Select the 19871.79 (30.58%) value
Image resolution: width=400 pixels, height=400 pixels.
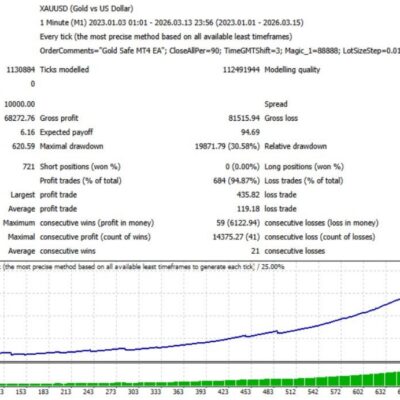pos(227,146)
